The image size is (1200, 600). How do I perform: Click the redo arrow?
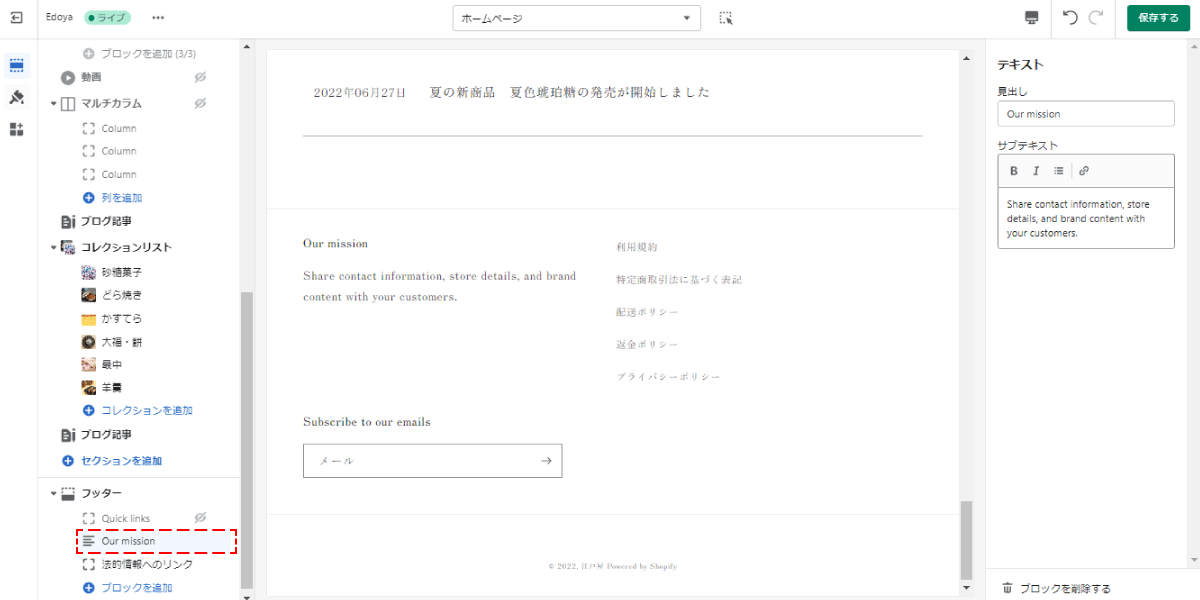pyautogui.click(x=1096, y=18)
